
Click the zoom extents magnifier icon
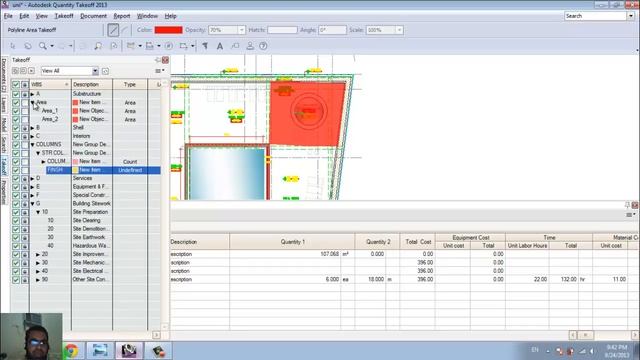tap(98, 46)
